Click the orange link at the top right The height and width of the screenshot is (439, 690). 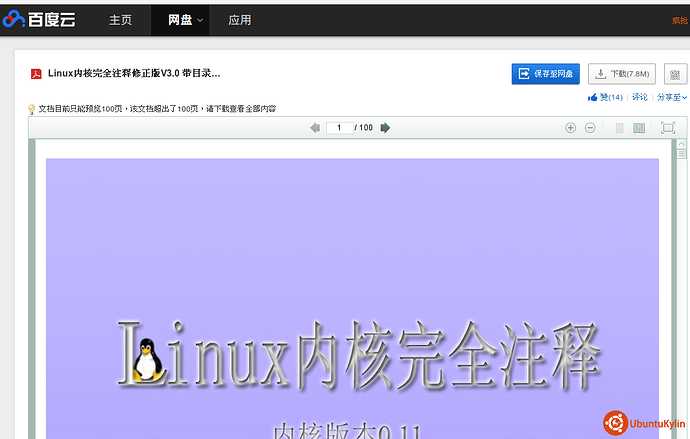[x=680, y=20]
